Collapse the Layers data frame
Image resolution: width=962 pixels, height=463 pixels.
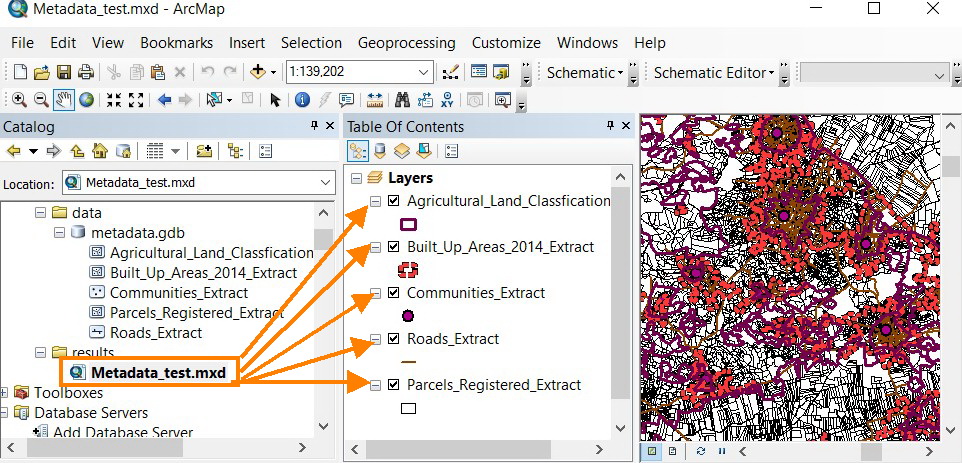[x=356, y=178]
